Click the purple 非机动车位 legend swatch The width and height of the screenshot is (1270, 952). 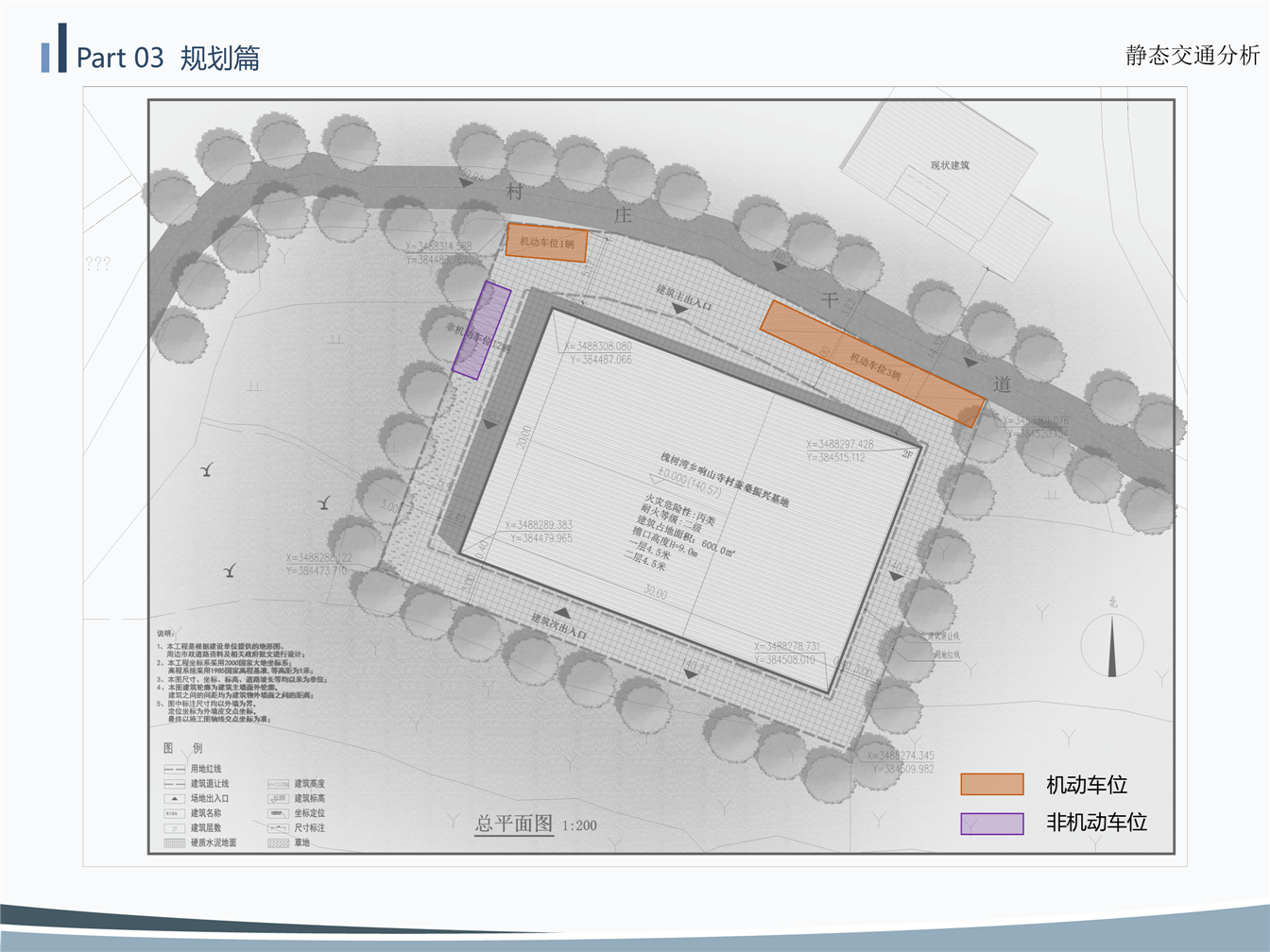[992, 824]
